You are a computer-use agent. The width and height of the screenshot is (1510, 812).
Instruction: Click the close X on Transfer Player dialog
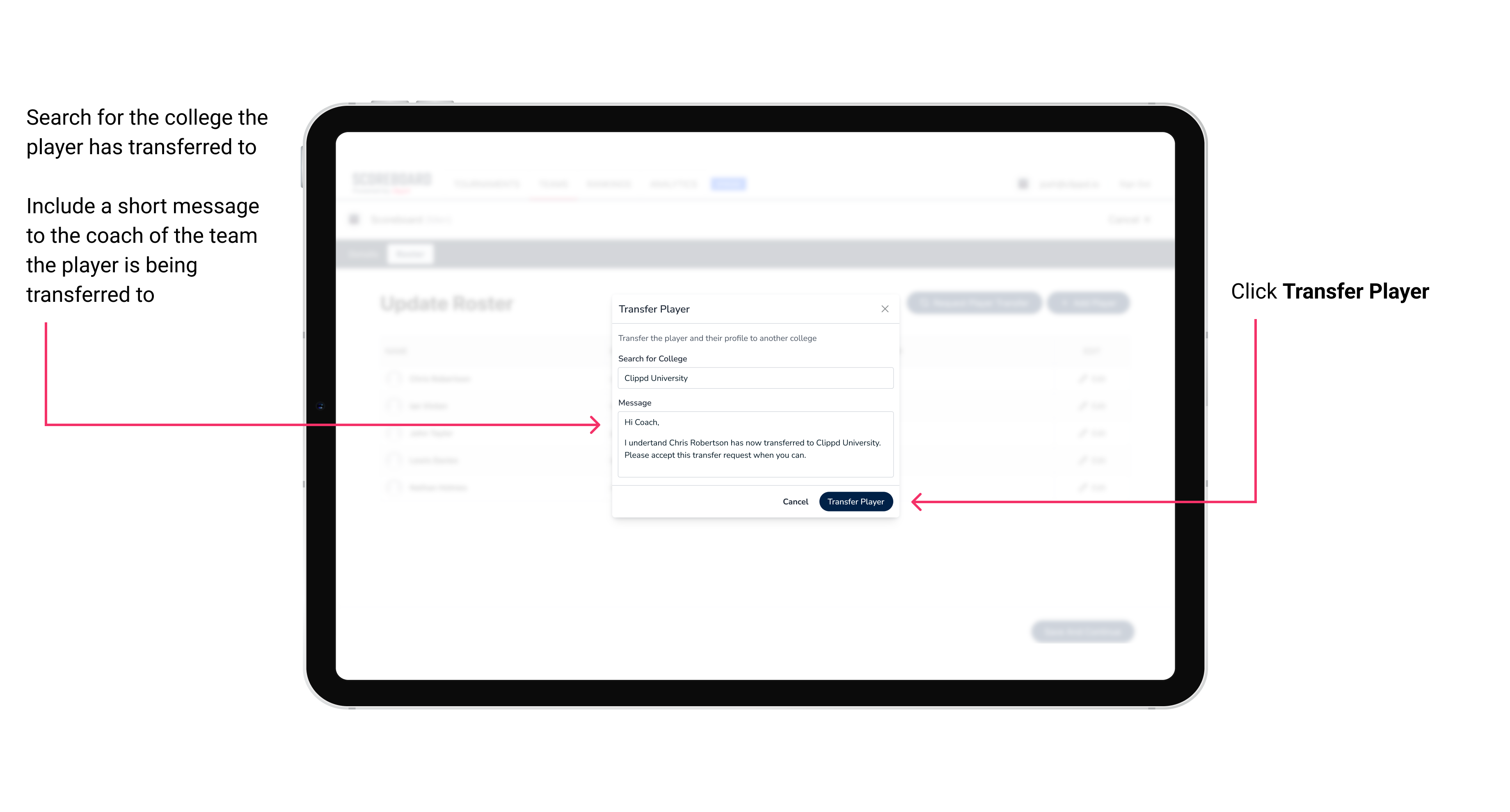pyautogui.click(x=883, y=309)
